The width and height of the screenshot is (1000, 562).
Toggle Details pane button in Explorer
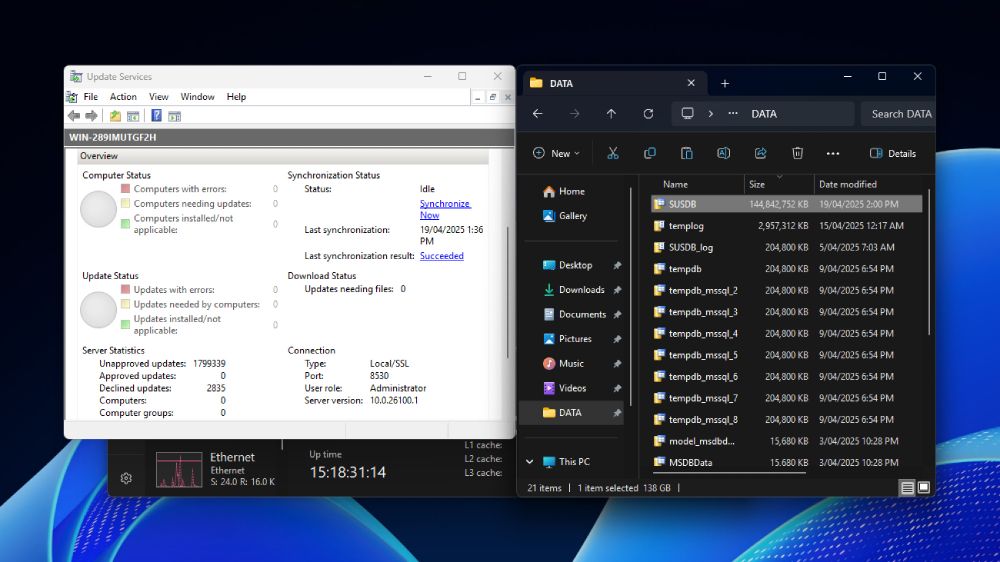pos(893,153)
